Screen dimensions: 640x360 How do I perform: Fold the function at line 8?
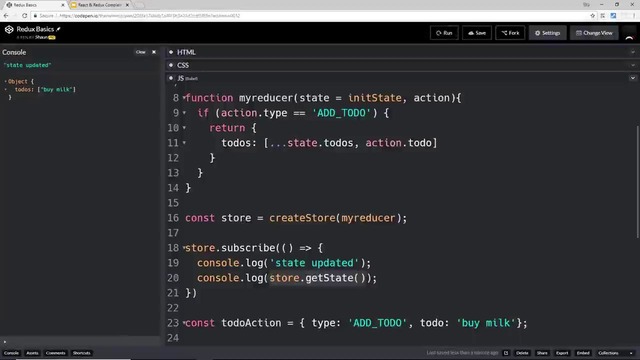point(184,98)
